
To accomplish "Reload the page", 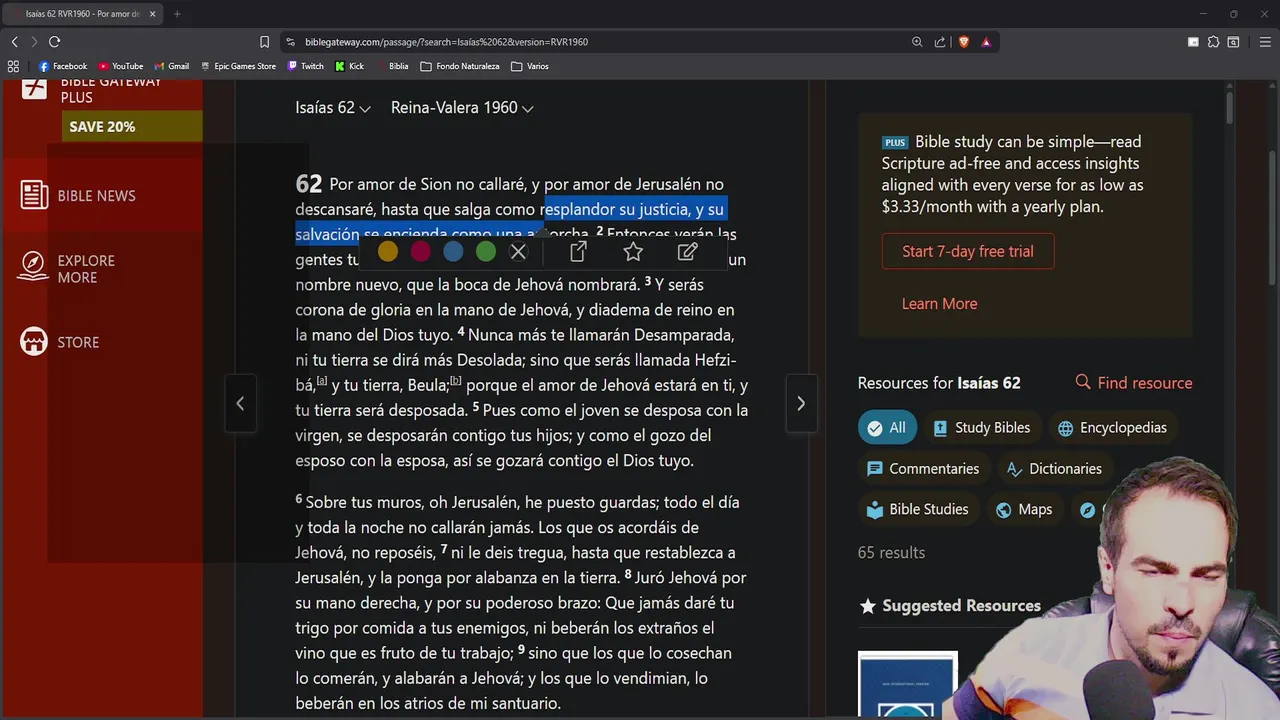I will coord(54,42).
